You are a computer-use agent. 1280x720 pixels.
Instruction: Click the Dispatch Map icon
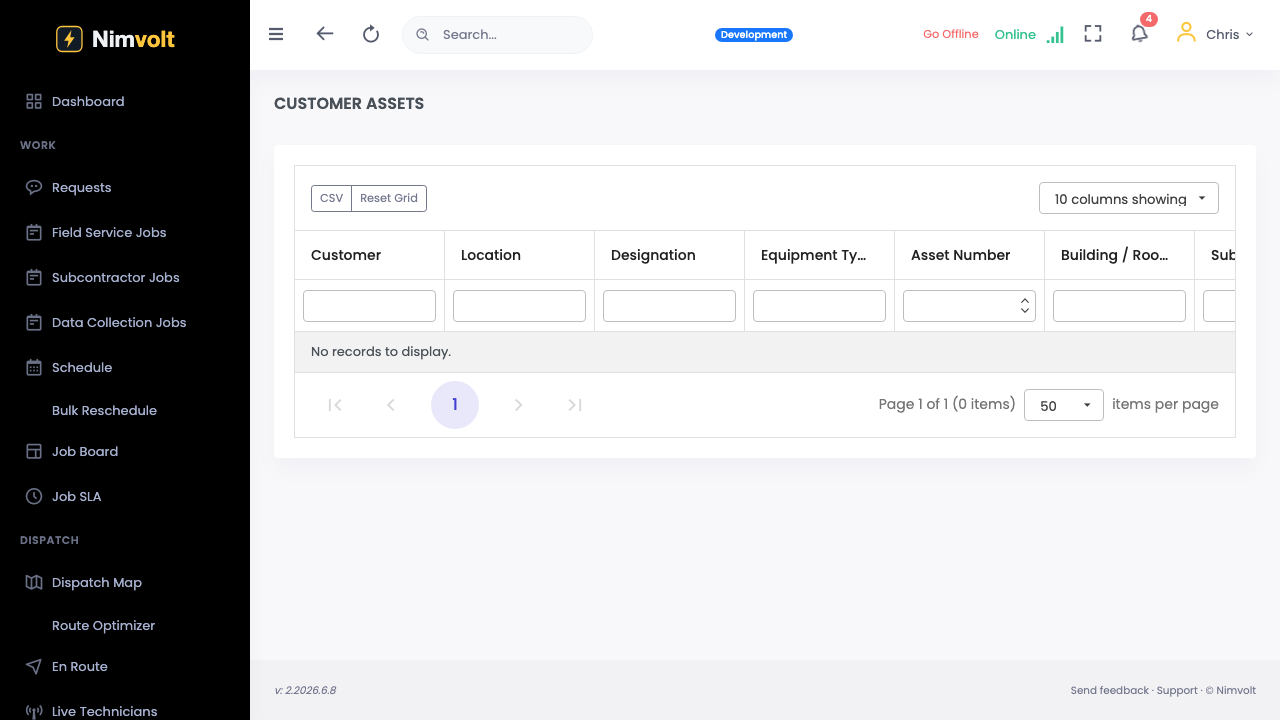point(34,582)
